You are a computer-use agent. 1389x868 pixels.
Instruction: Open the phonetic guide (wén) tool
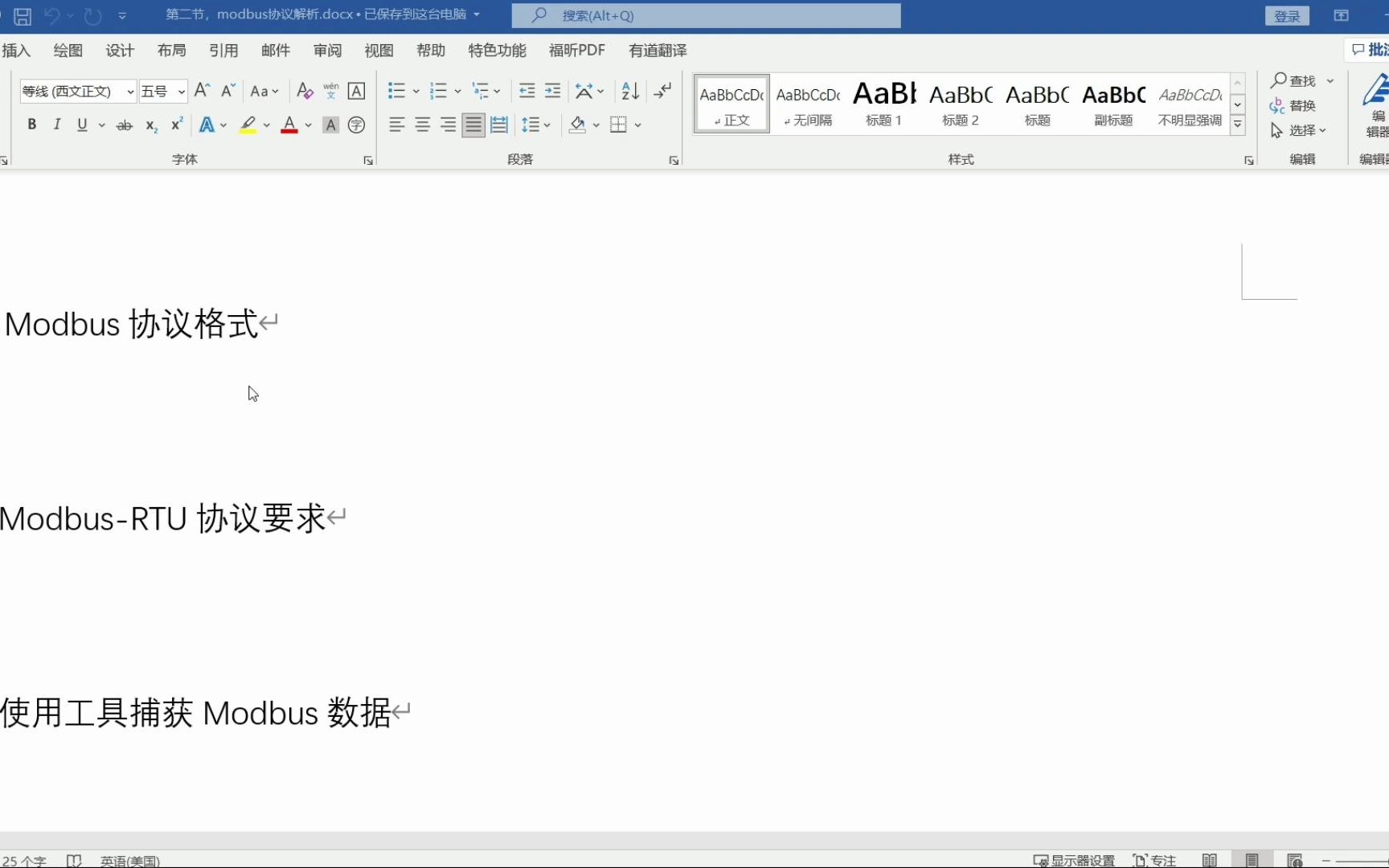pos(330,91)
